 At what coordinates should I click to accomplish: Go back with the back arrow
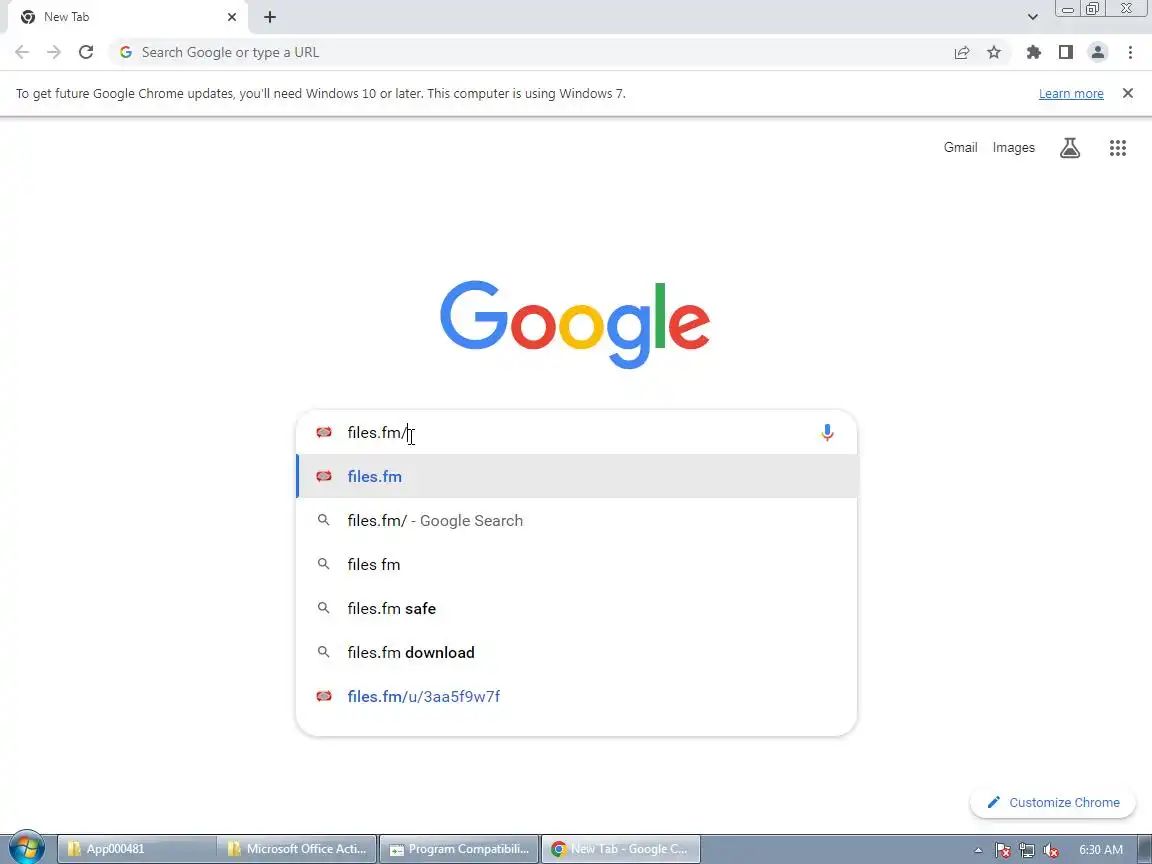pyautogui.click(x=22, y=52)
